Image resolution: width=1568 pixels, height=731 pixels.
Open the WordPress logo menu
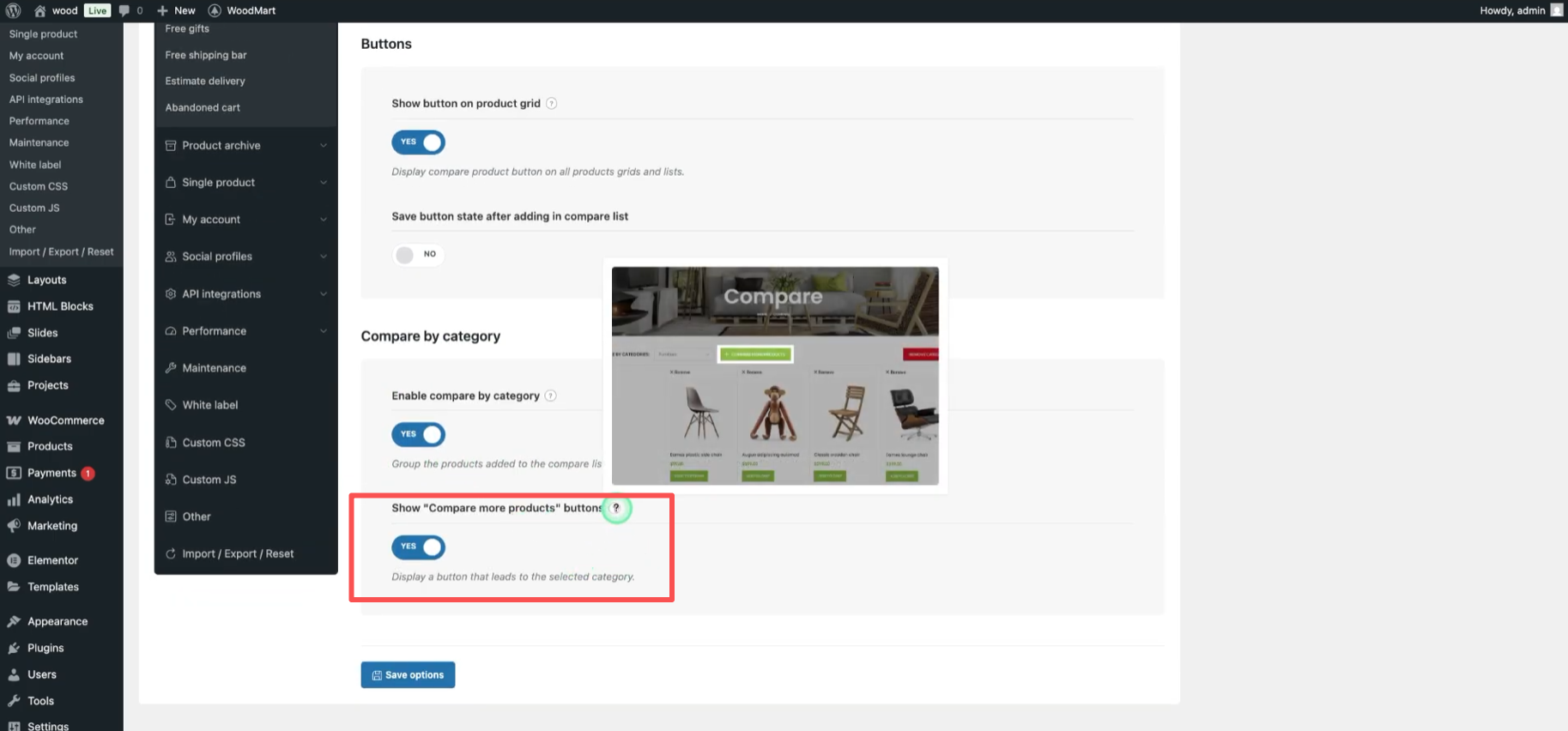tap(13, 10)
